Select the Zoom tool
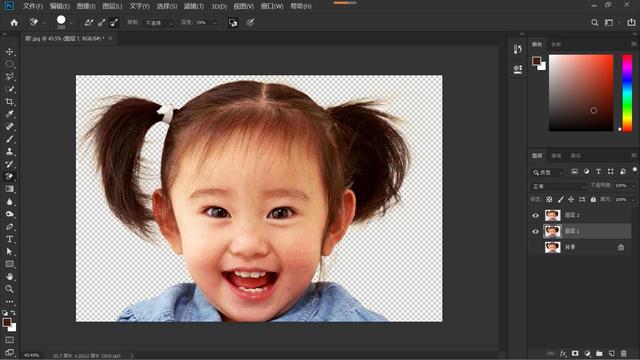Viewport: 640px width, 360px height. (x=9, y=289)
